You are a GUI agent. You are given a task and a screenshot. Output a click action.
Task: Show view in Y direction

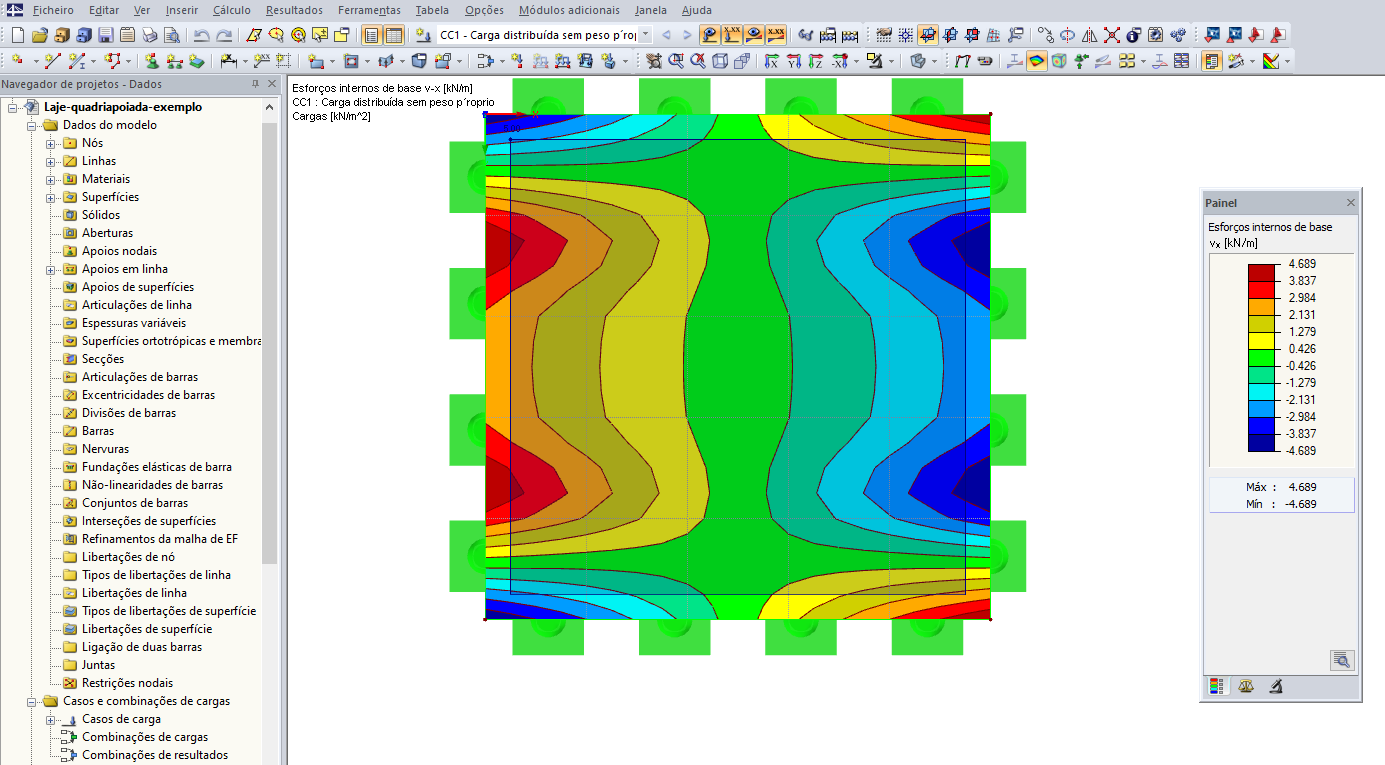click(794, 61)
